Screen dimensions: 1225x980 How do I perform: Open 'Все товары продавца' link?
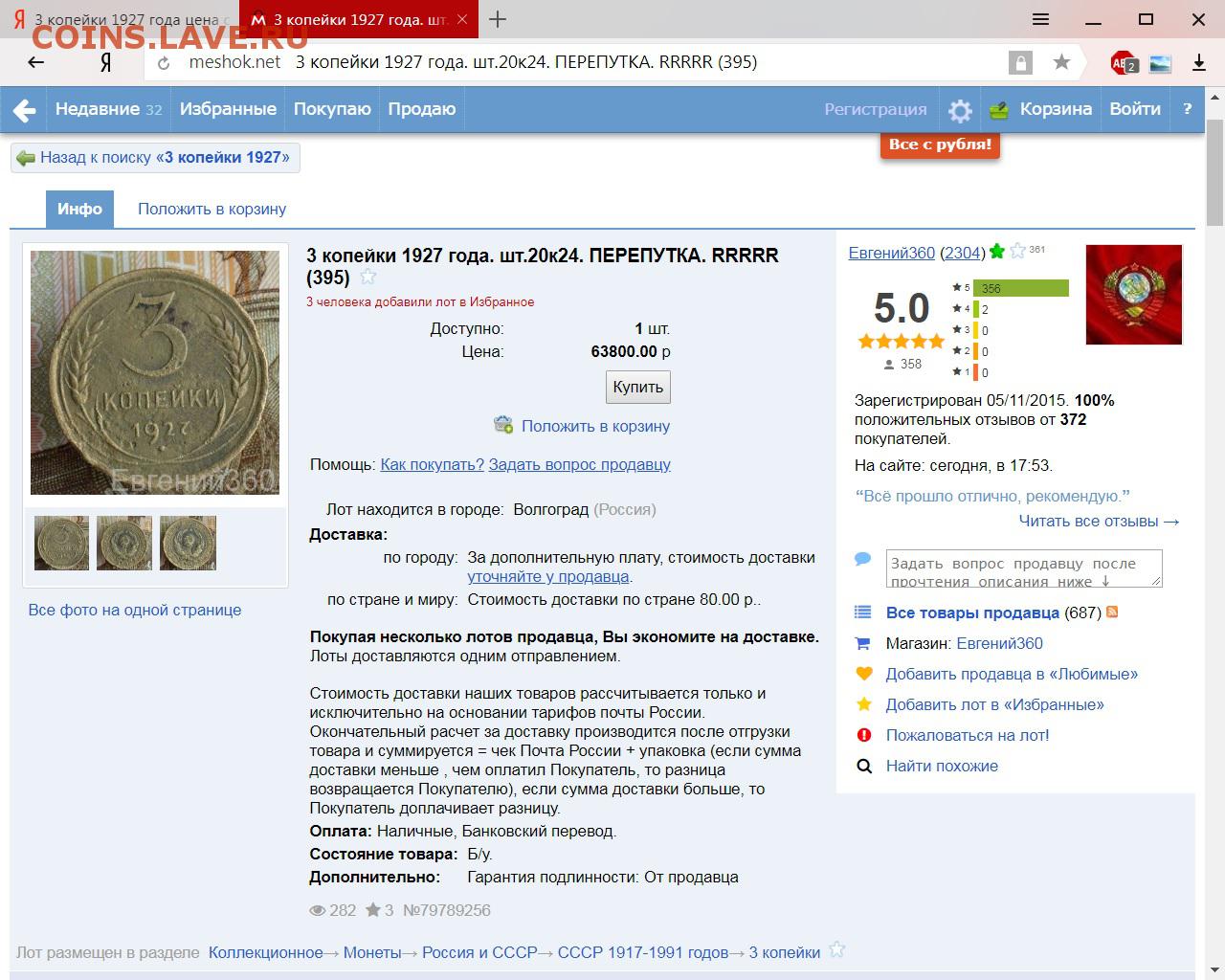click(x=972, y=612)
